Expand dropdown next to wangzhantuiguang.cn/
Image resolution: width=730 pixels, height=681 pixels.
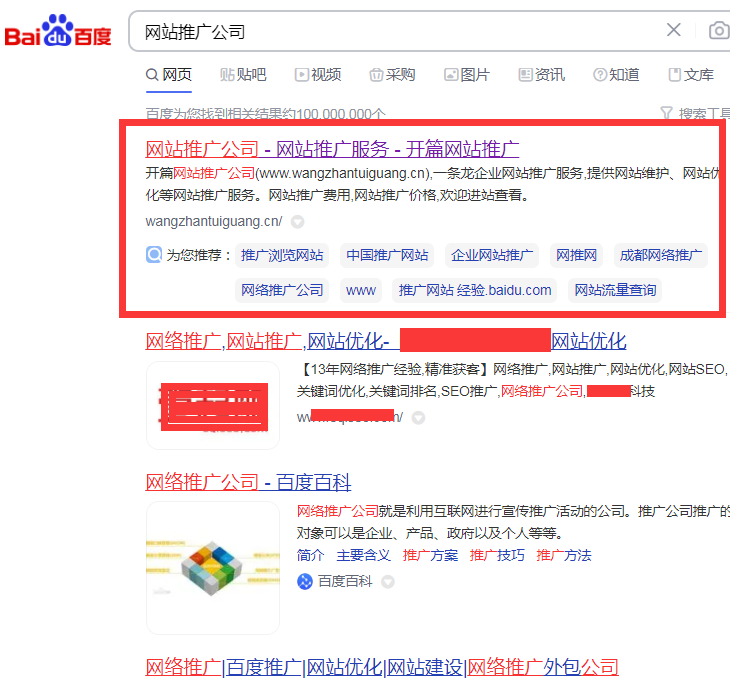297,222
